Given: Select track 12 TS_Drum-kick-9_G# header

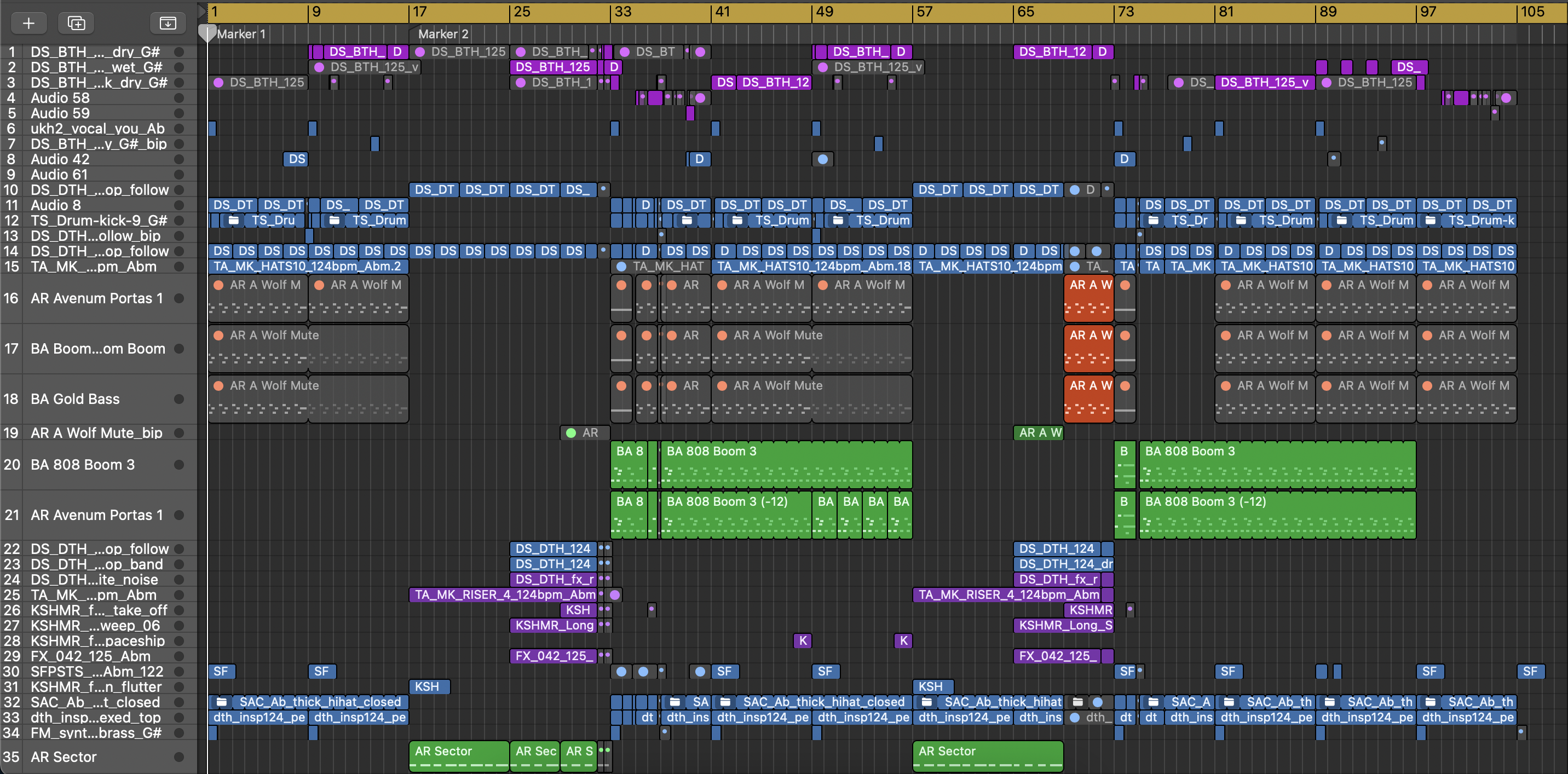Looking at the screenshot, I should click(99, 220).
